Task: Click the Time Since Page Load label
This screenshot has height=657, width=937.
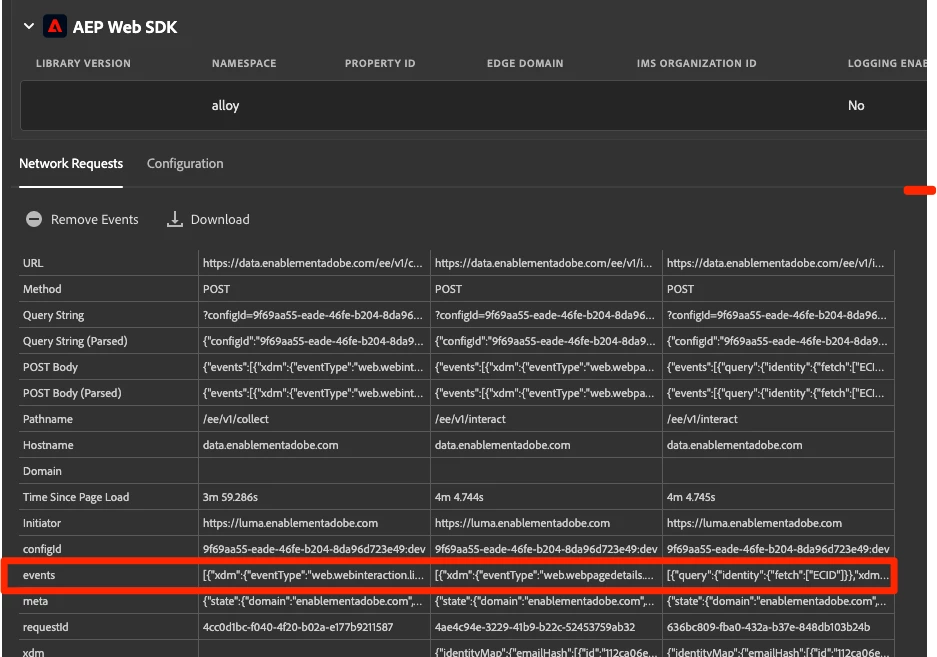Action: click(76, 497)
